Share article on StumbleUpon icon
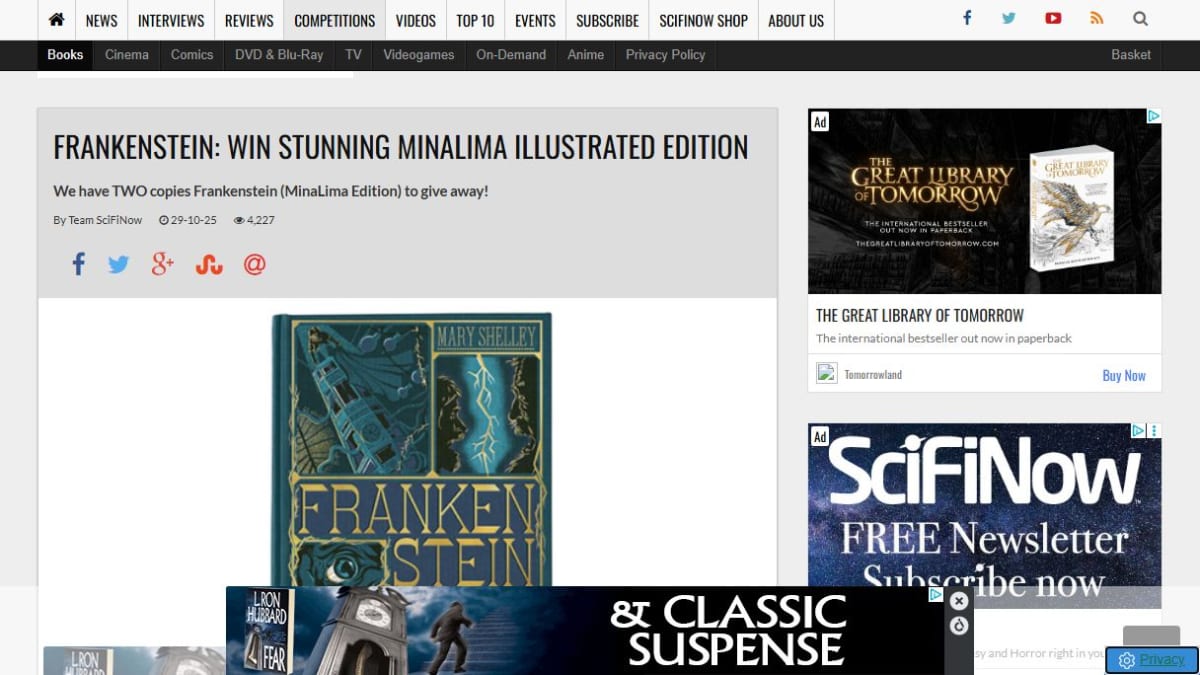 [x=209, y=264]
